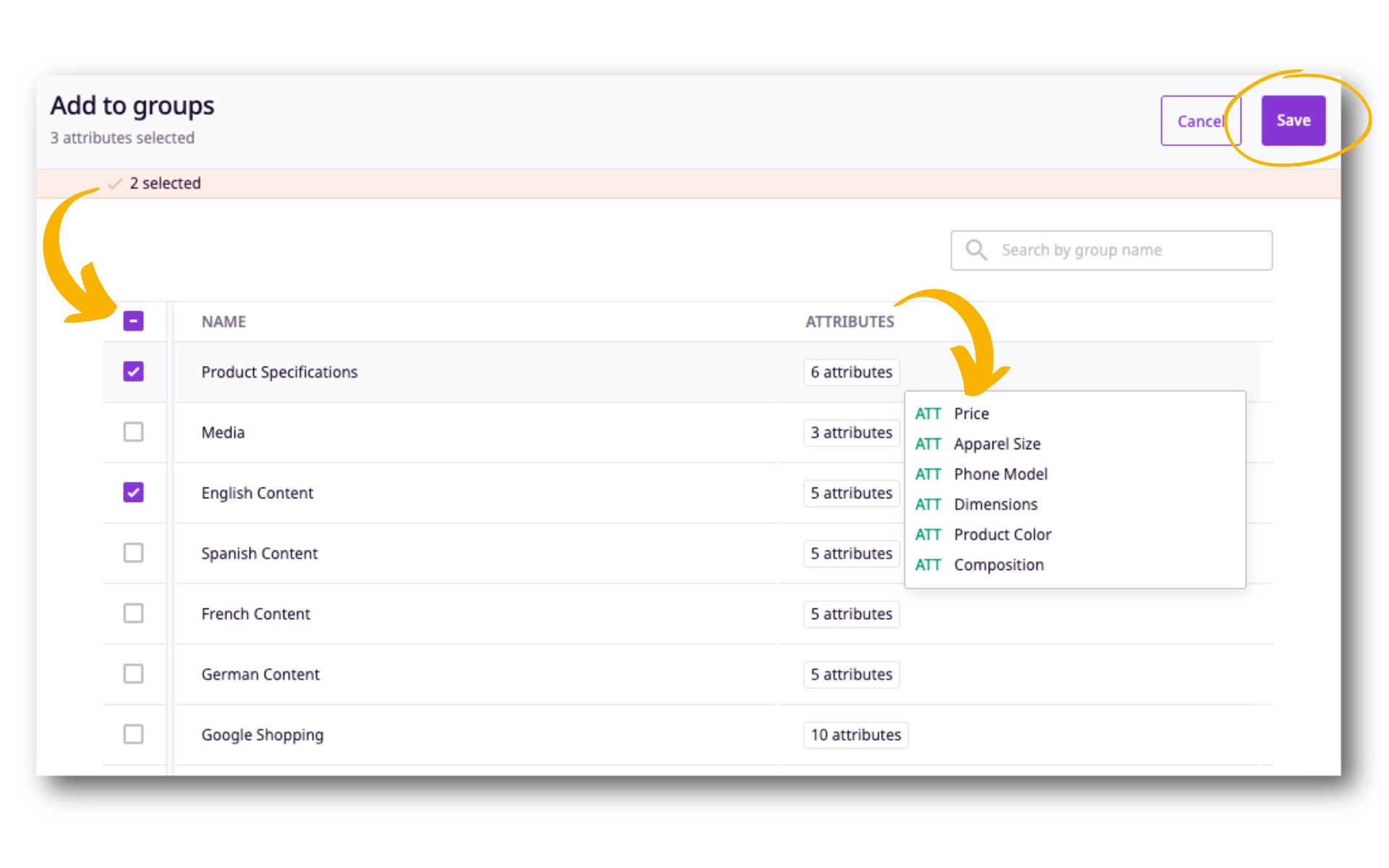1389x868 pixels.
Task: Expand Google Shopping's 10 attributes badge
Action: (x=855, y=735)
